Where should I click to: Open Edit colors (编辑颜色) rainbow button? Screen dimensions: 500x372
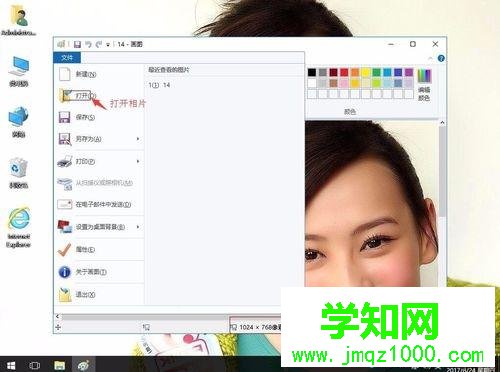pyautogui.click(x=424, y=85)
